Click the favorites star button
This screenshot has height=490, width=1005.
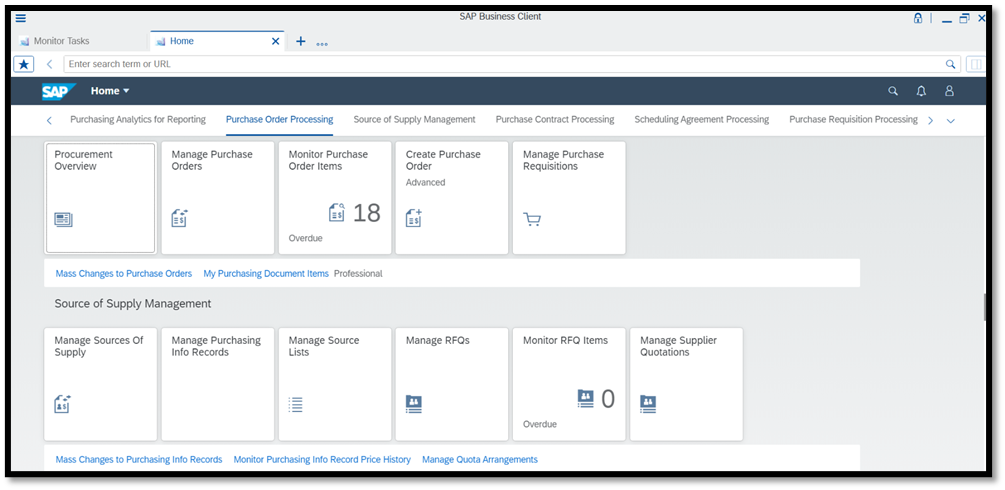tap(24, 64)
